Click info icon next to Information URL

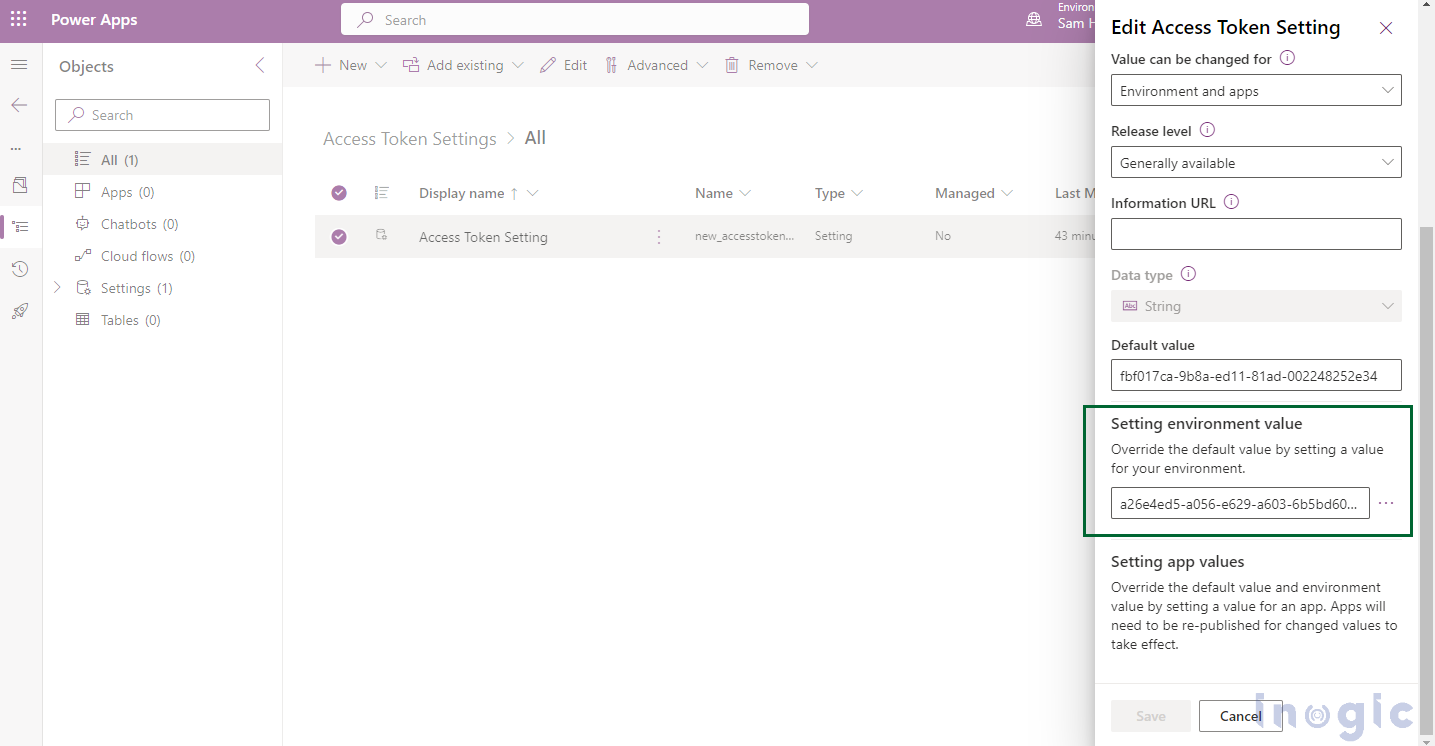tap(1231, 202)
